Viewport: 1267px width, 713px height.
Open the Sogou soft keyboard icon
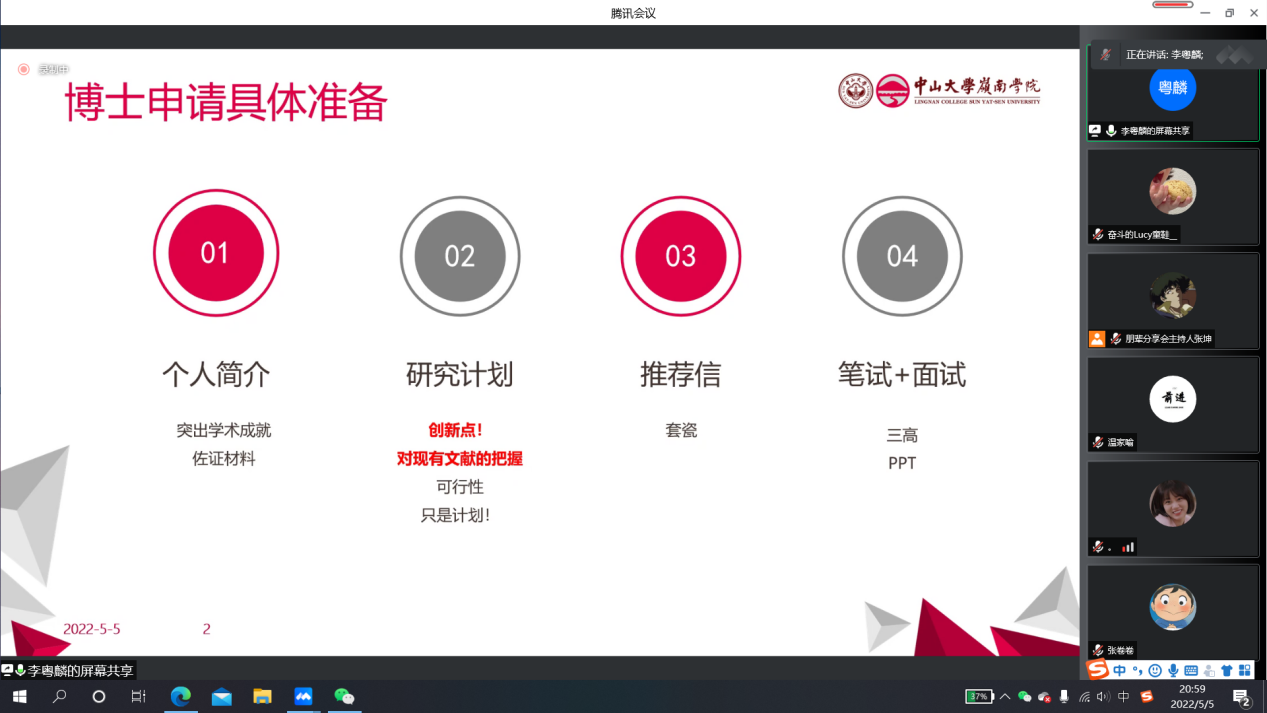click(x=1190, y=671)
